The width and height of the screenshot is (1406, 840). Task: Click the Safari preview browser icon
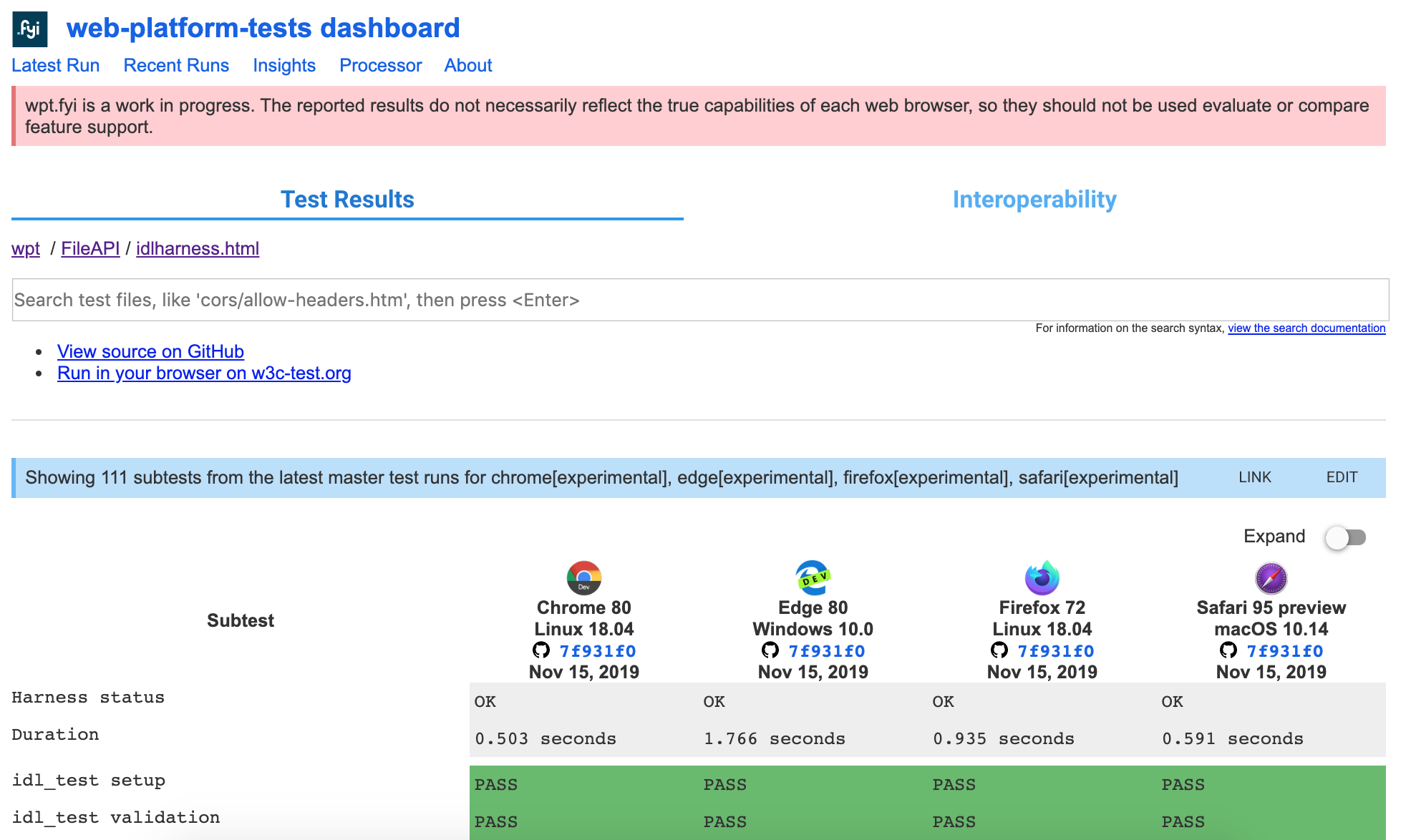pyautogui.click(x=1271, y=577)
